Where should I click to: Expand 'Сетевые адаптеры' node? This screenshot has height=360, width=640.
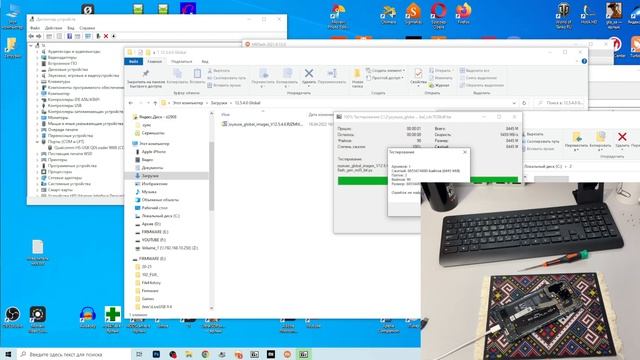tap(37, 178)
